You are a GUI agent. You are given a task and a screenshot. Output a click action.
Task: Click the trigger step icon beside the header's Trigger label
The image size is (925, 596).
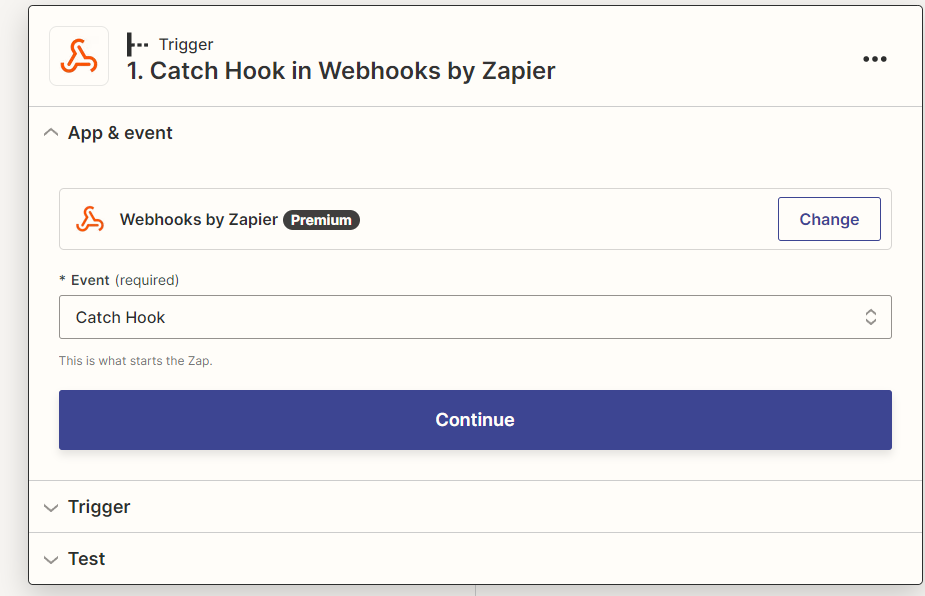[137, 44]
